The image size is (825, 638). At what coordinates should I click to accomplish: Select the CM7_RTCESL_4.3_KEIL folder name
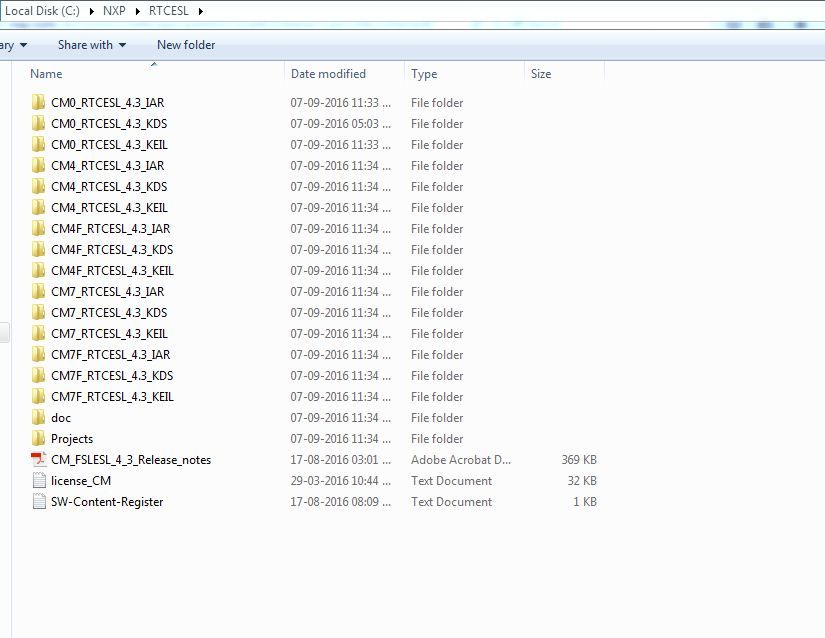(109, 334)
